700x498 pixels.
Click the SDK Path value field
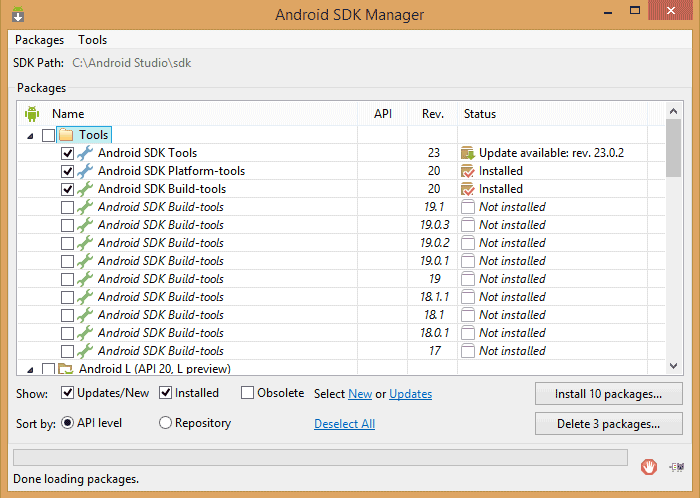click(132, 63)
